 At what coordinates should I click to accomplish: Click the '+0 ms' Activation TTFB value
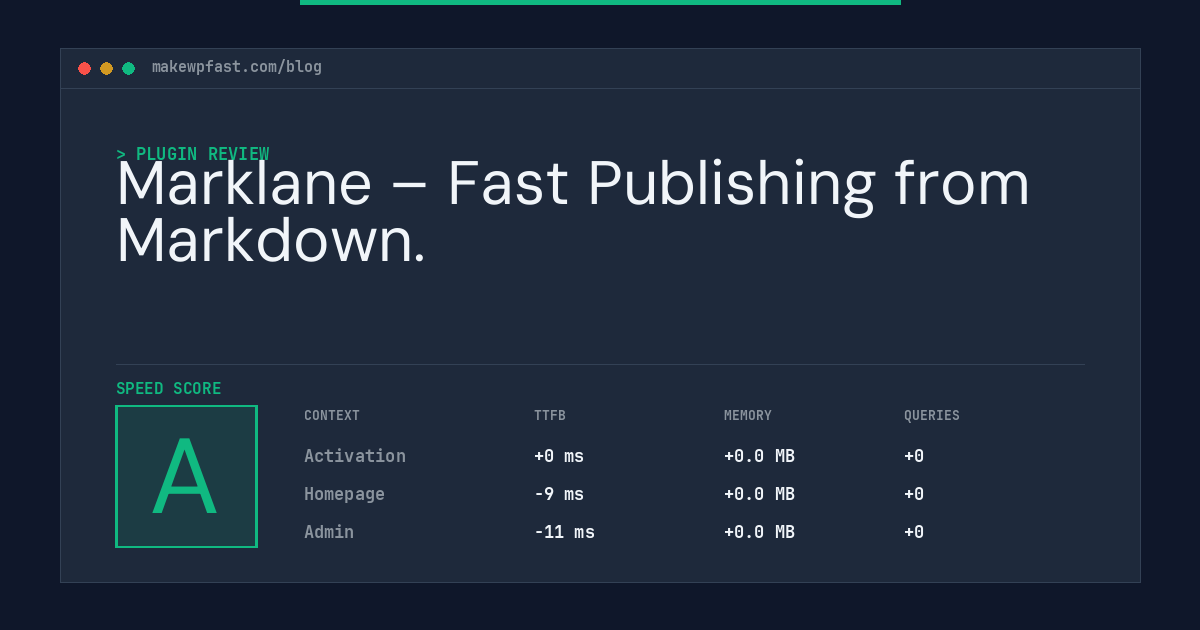click(559, 456)
